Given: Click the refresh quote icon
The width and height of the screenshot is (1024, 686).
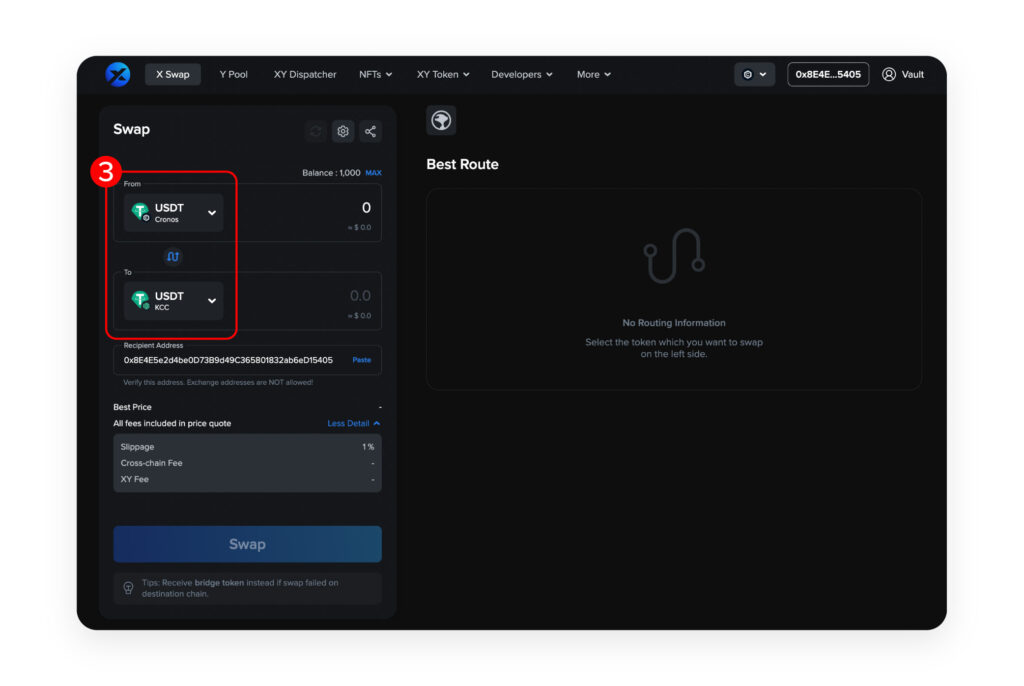Looking at the screenshot, I should click(x=315, y=131).
